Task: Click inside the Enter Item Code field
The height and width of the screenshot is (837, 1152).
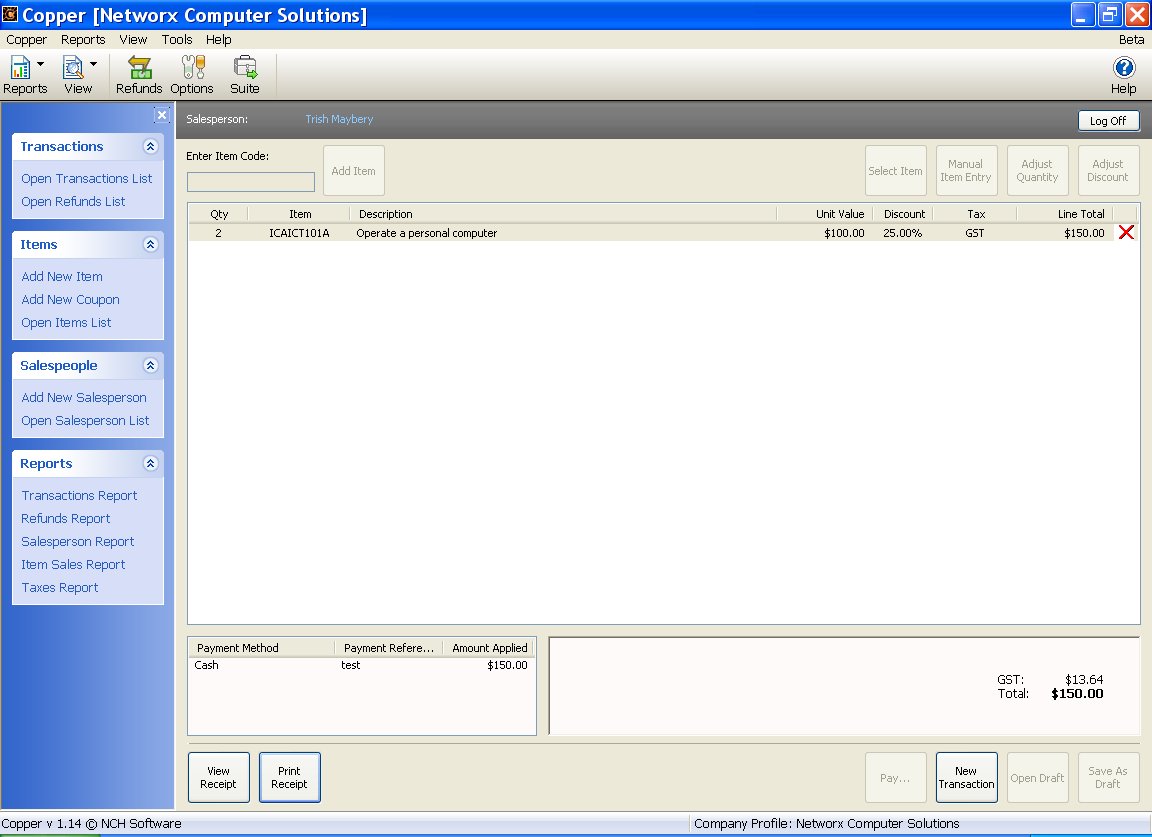Action: 250,182
